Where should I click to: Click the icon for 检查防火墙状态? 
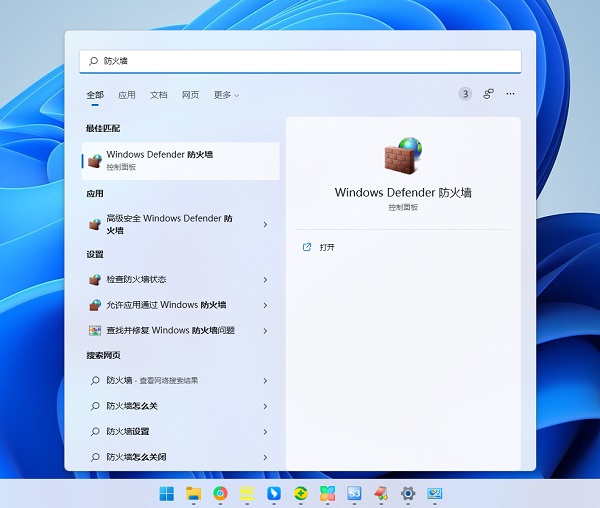tap(95, 280)
